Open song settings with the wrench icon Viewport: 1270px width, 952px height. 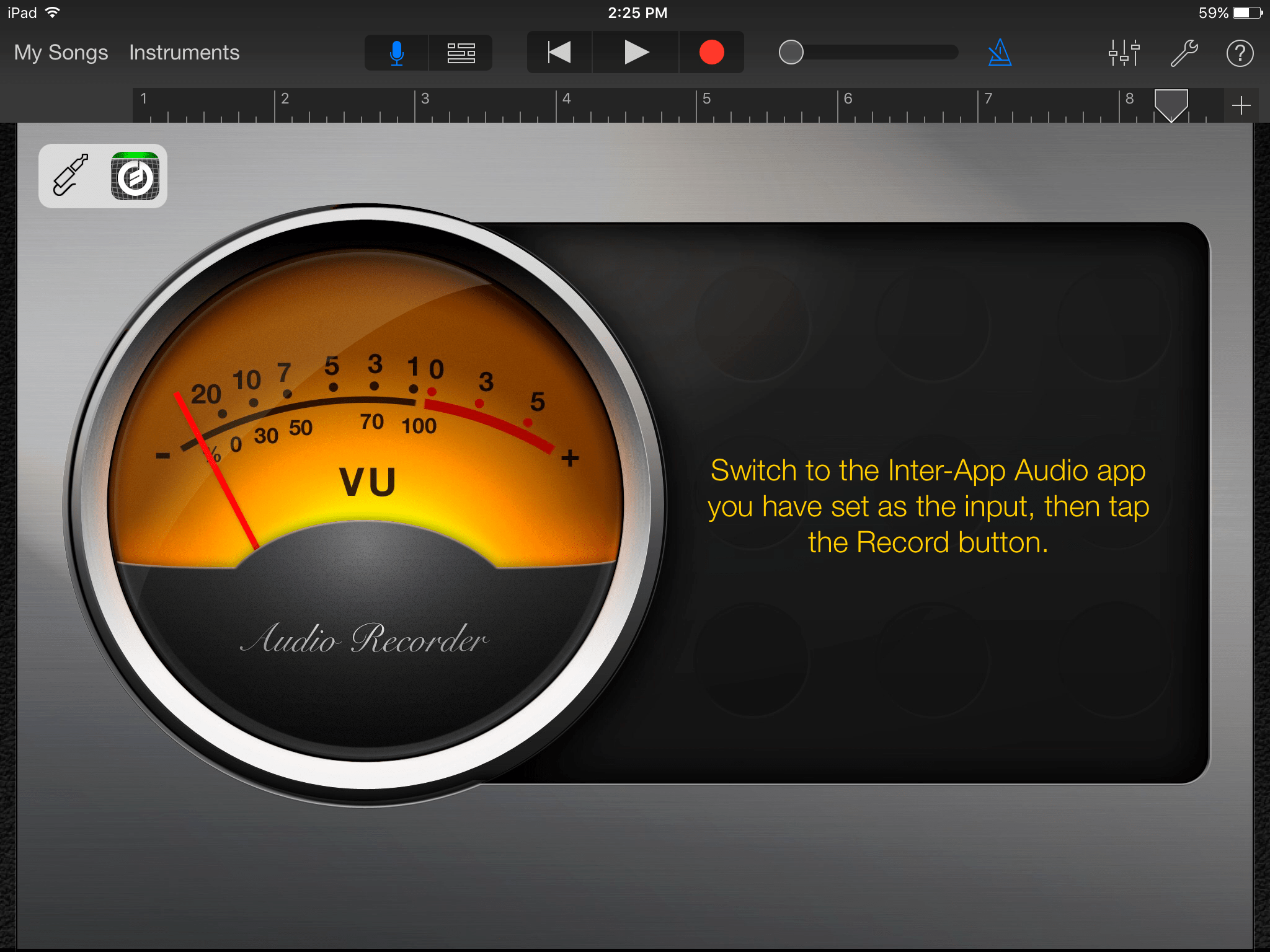[x=1183, y=53]
